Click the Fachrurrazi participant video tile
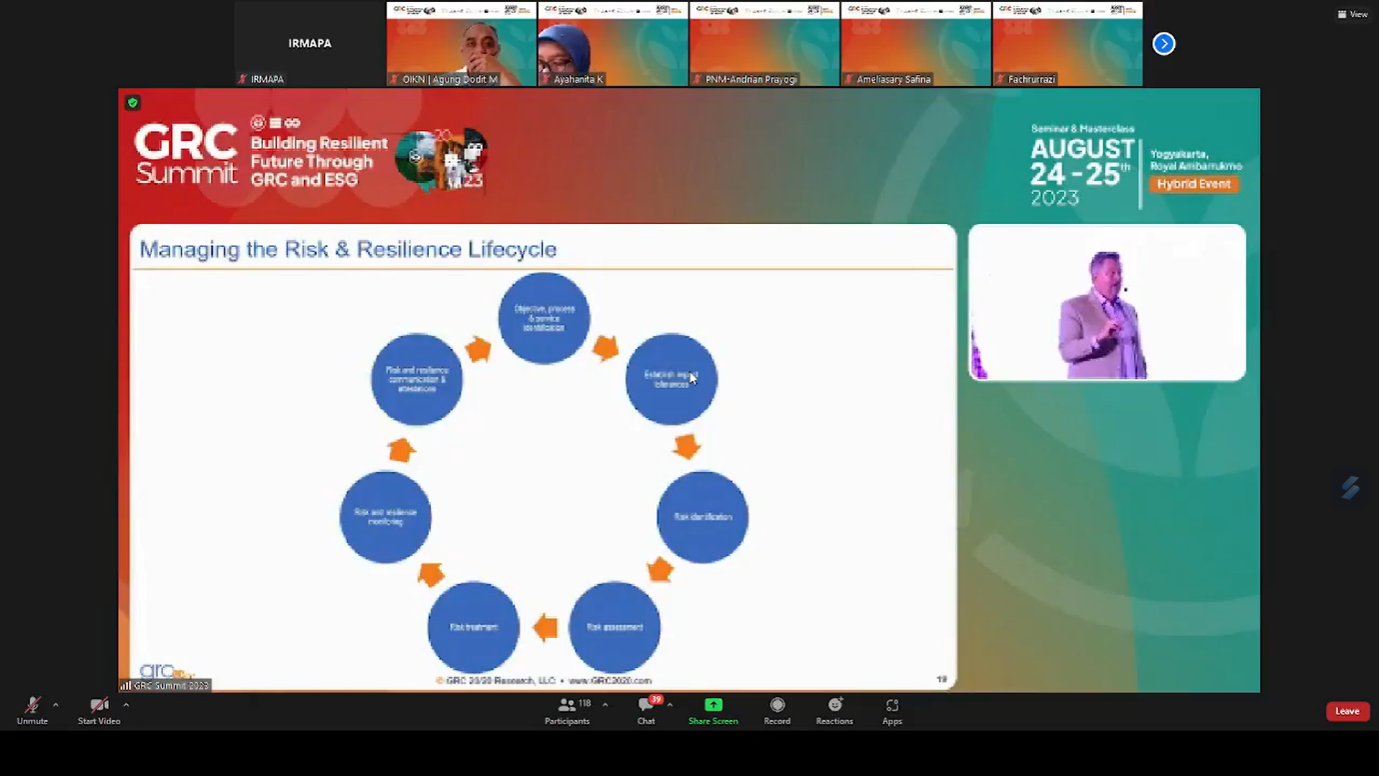The width and height of the screenshot is (1384, 779). point(1067,44)
